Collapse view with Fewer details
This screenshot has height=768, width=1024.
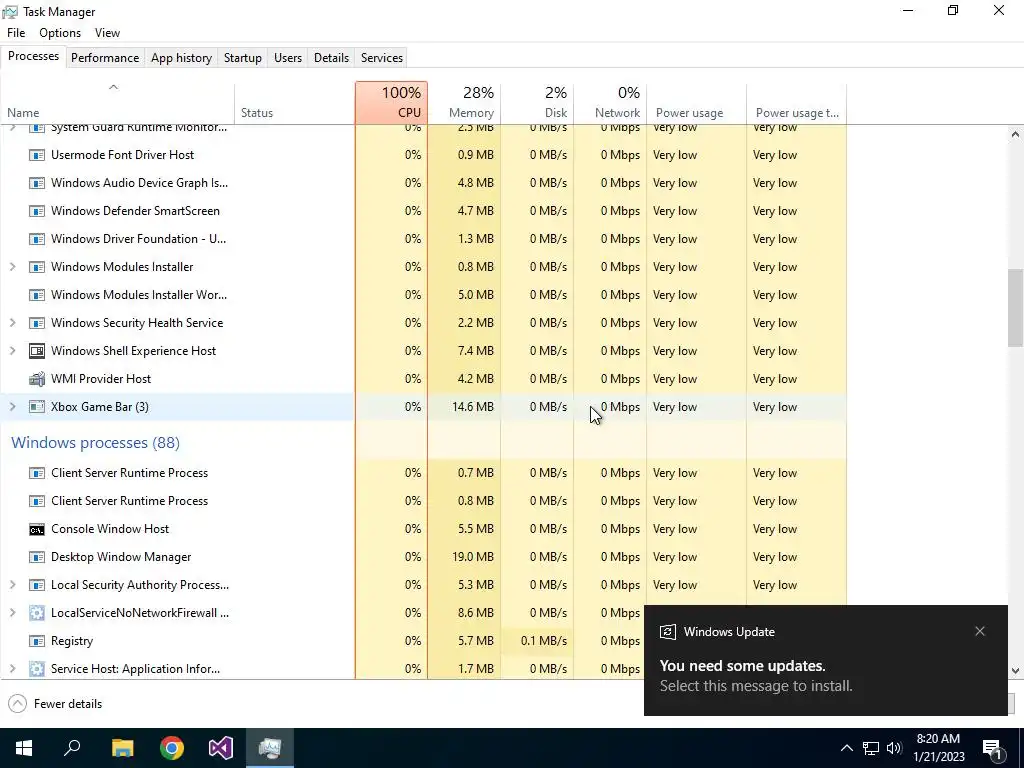point(56,704)
